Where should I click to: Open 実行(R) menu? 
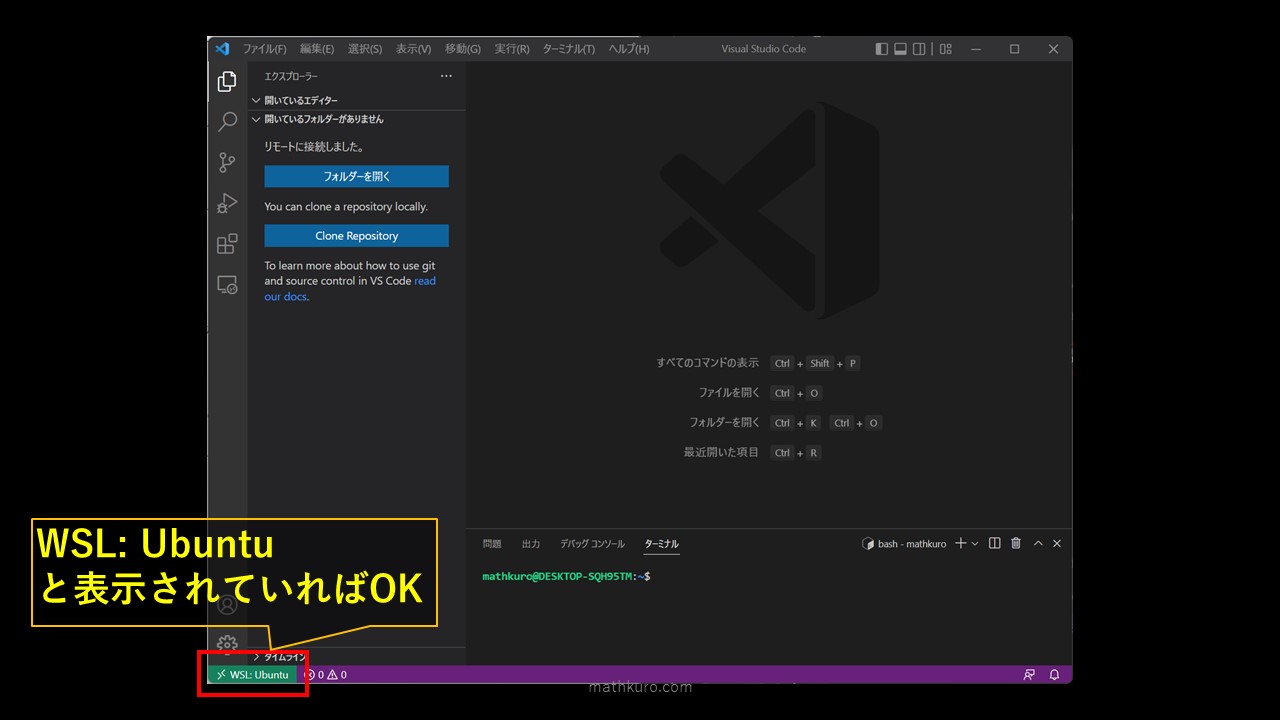[x=512, y=49]
